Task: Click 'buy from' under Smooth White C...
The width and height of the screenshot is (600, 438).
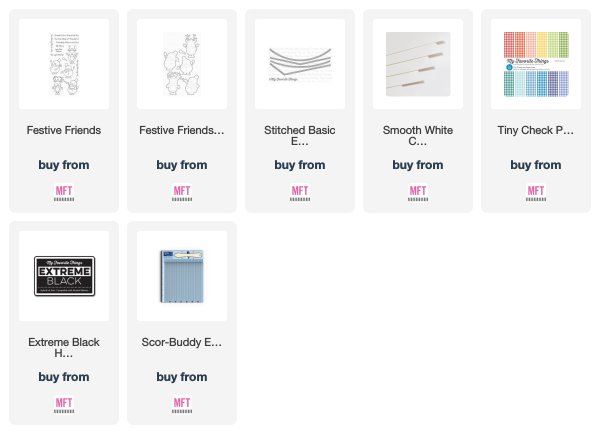Action: [x=418, y=165]
